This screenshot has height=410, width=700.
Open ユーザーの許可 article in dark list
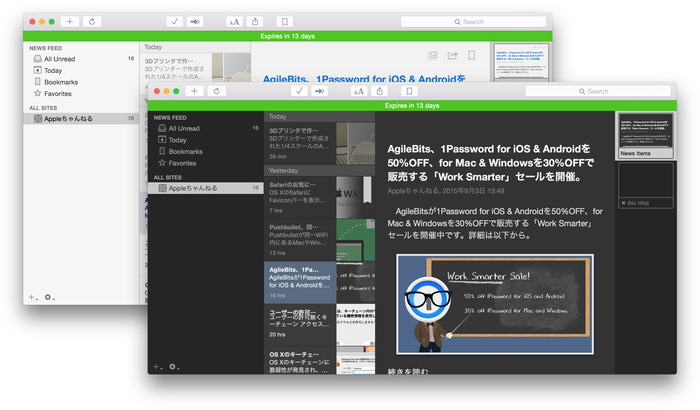(x=319, y=325)
